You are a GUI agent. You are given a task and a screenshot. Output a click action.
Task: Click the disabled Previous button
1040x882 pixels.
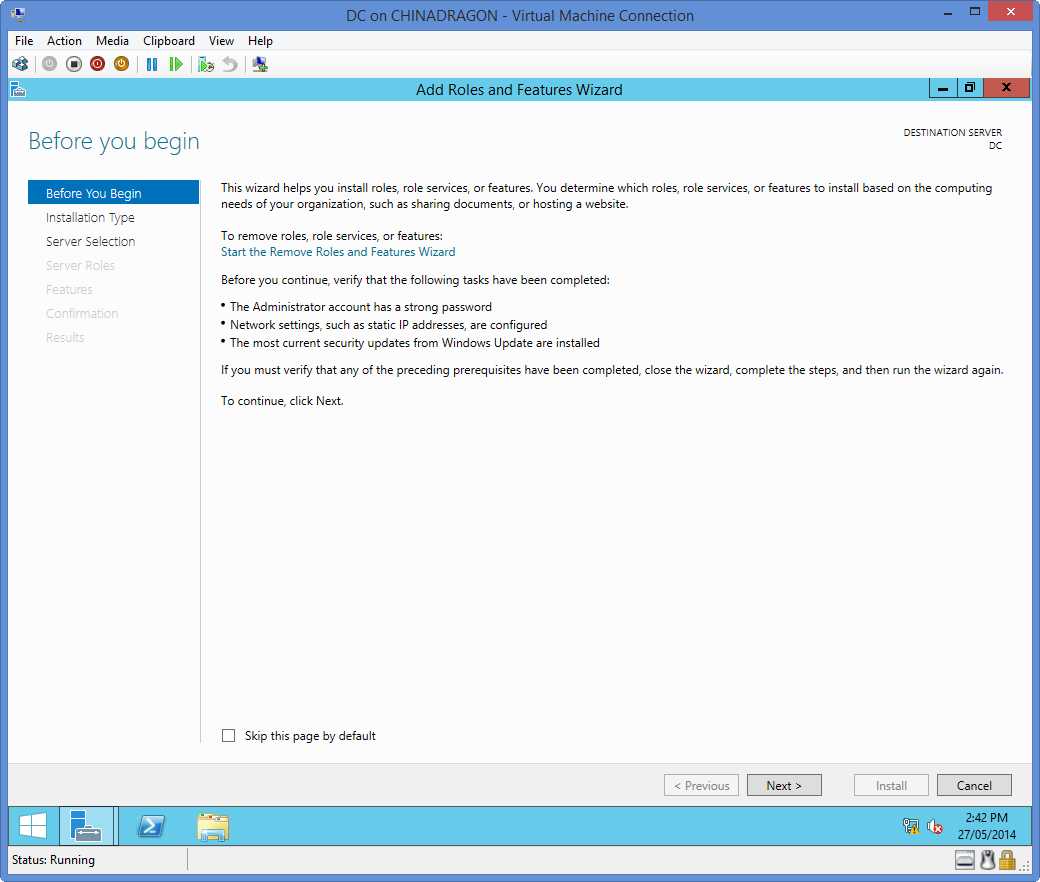tap(701, 785)
